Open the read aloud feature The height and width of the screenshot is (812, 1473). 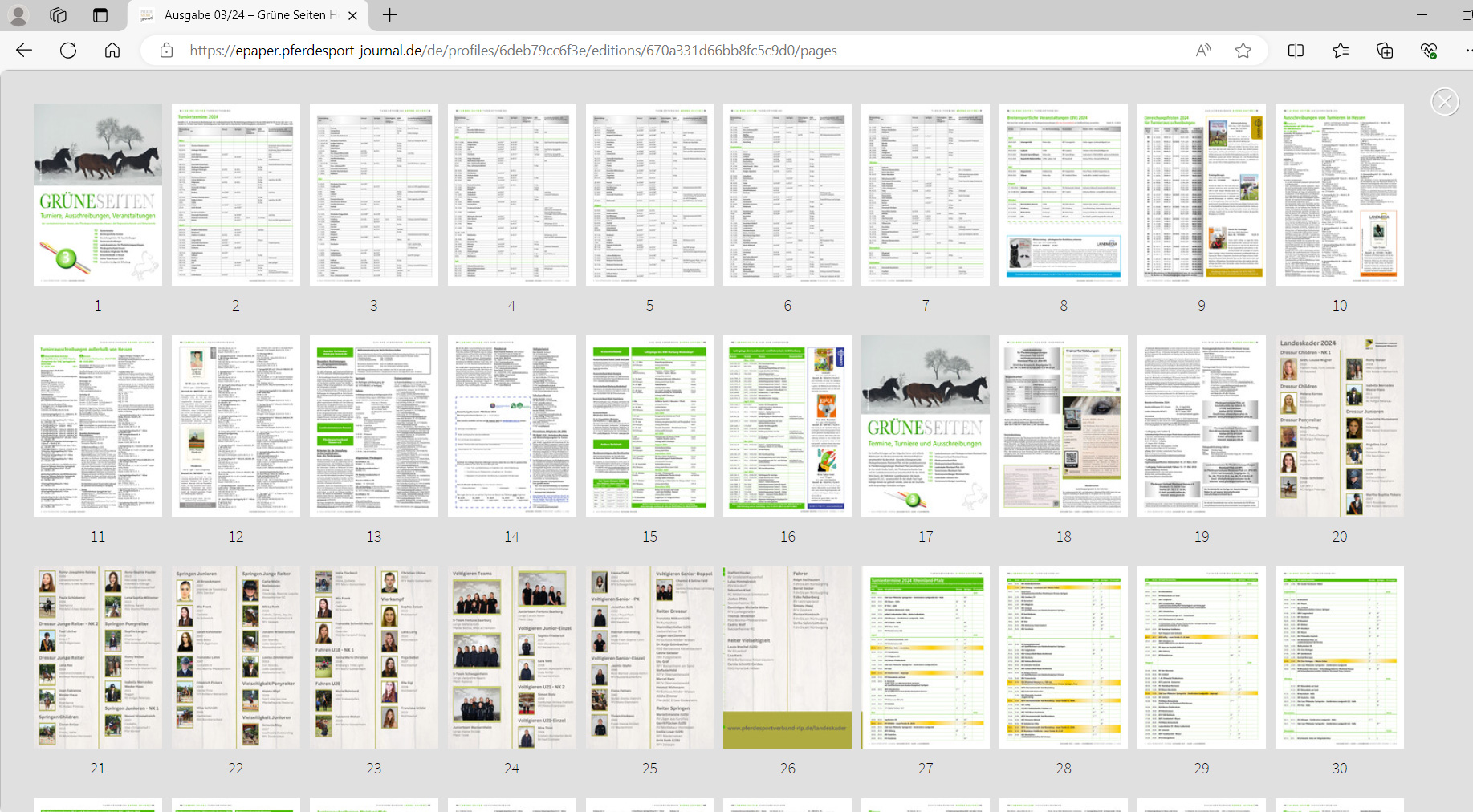pyautogui.click(x=1203, y=51)
